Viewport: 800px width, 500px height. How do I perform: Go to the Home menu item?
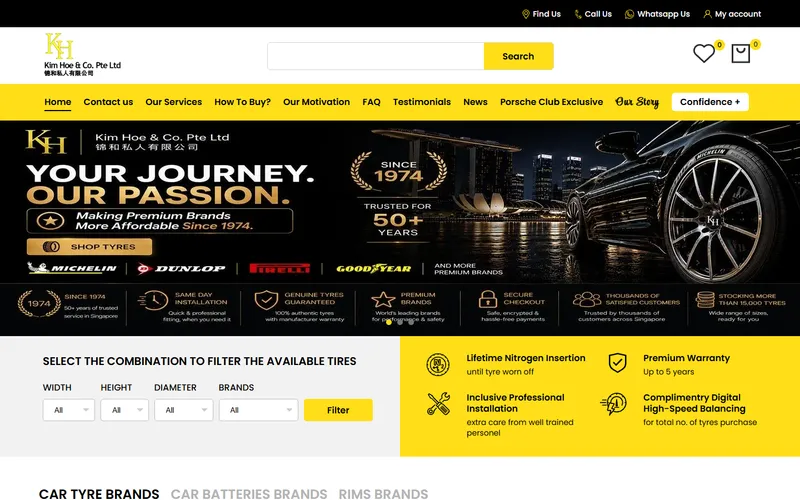[58, 102]
